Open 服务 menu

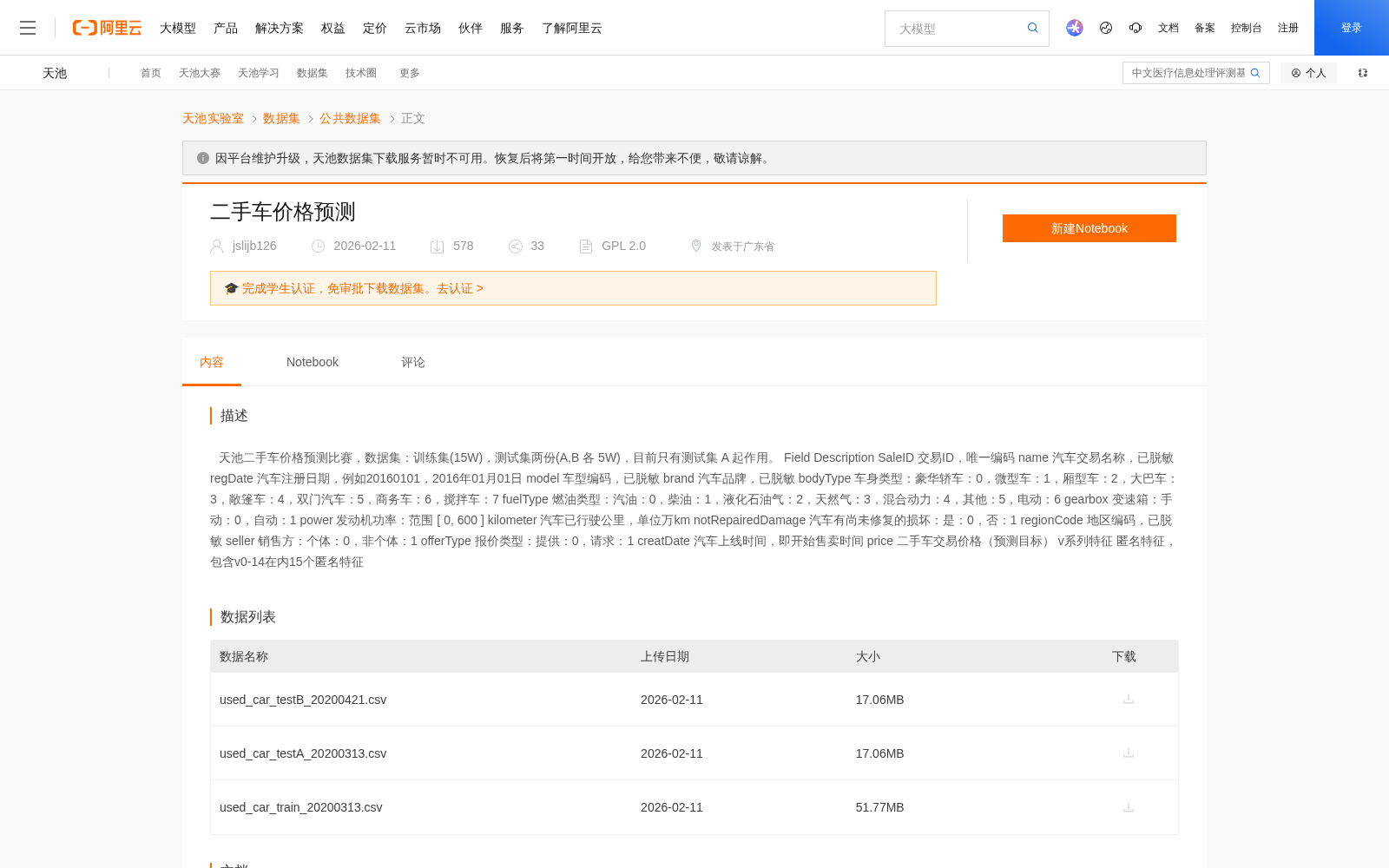coord(512,28)
